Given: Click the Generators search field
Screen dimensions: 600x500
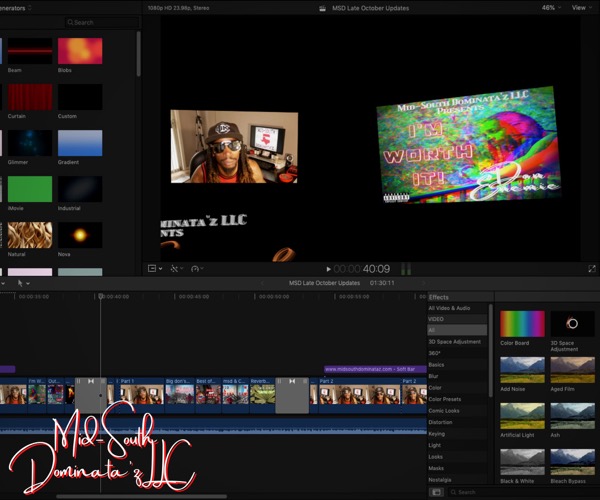Looking at the screenshot, I should [101, 23].
